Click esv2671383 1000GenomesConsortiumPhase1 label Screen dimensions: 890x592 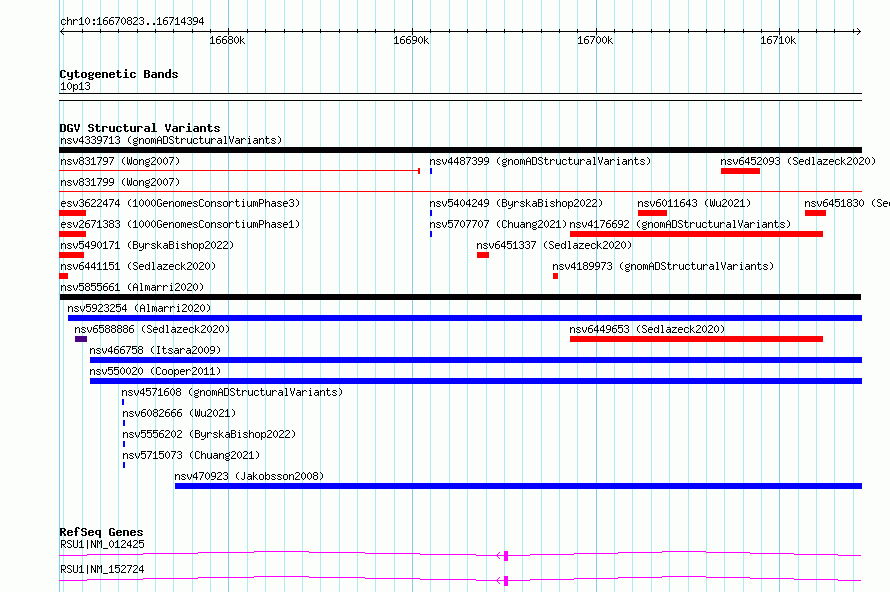click(x=180, y=224)
